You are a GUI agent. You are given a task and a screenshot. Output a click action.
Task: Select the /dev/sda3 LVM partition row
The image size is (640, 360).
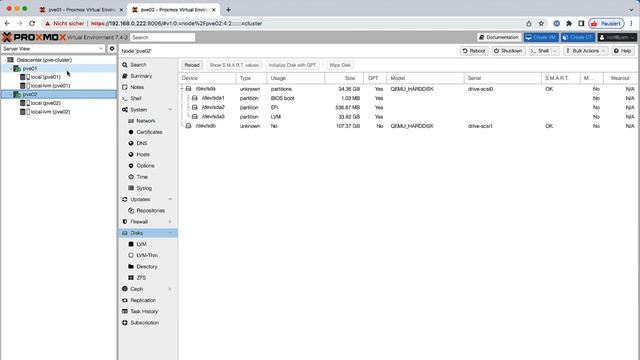pyautogui.click(x=408, y=117)
